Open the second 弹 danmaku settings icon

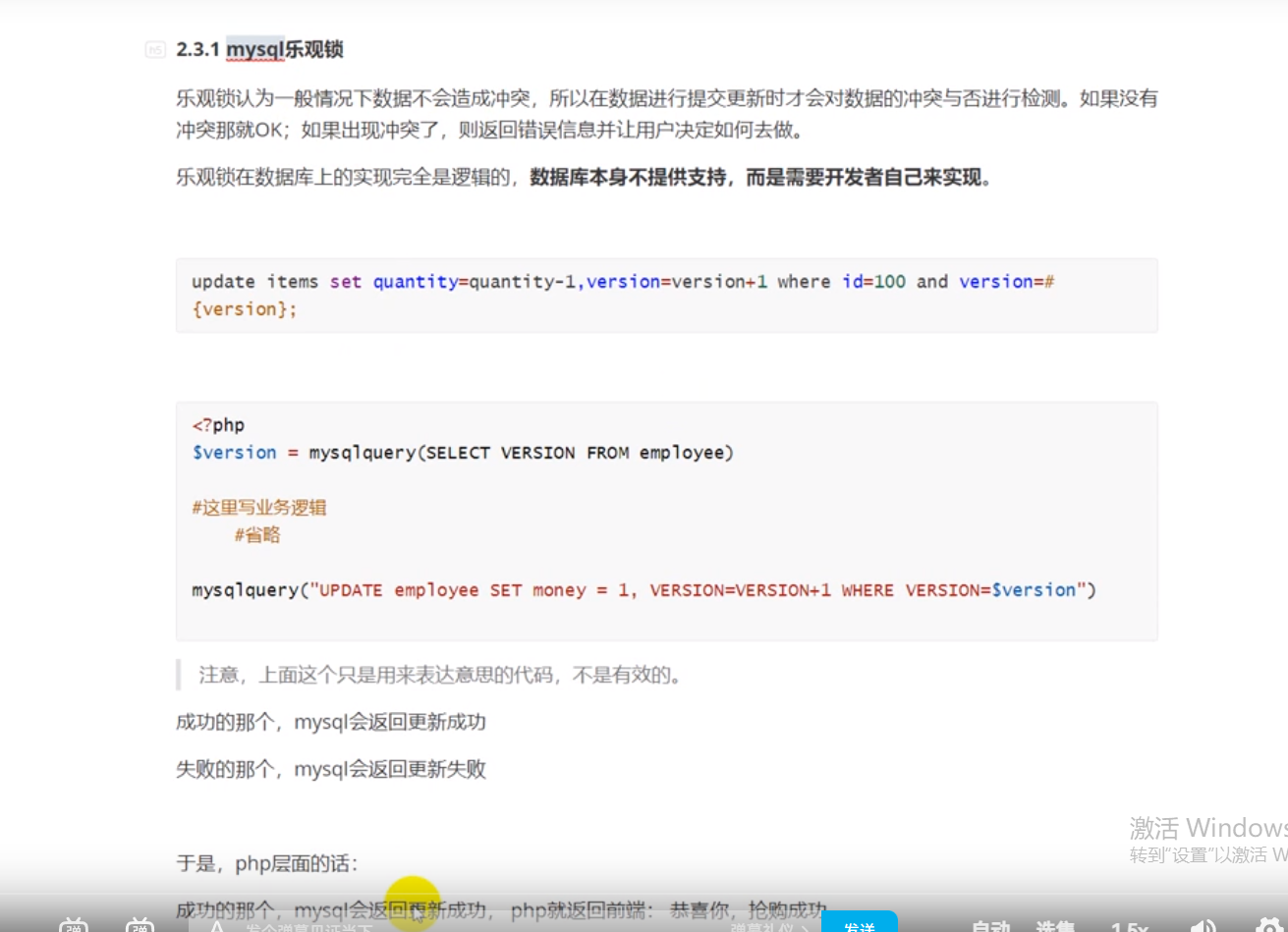pos(140,925)
